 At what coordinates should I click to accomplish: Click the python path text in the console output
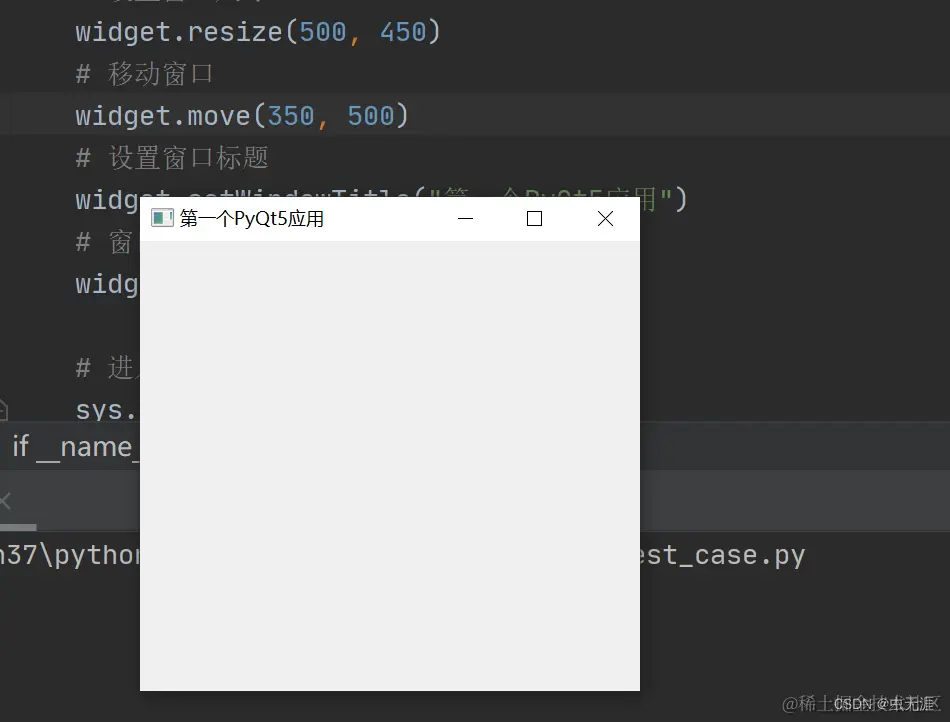[x=70, y=555]
